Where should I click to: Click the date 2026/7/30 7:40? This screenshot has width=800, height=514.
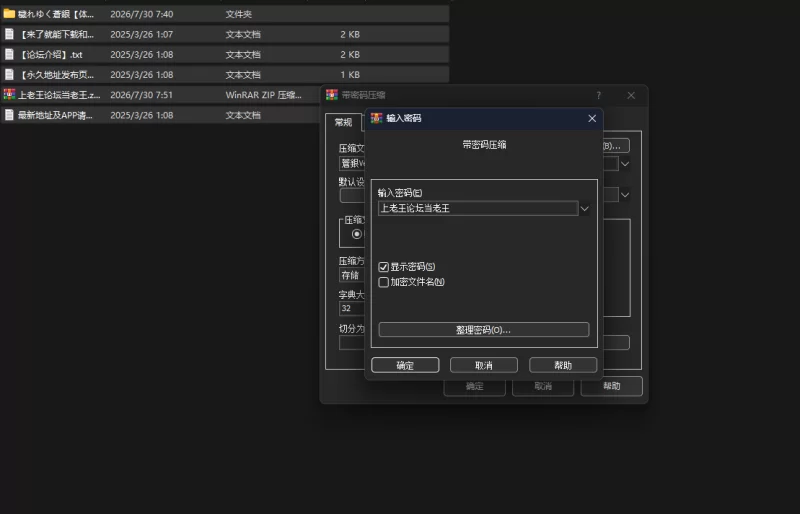141,14
